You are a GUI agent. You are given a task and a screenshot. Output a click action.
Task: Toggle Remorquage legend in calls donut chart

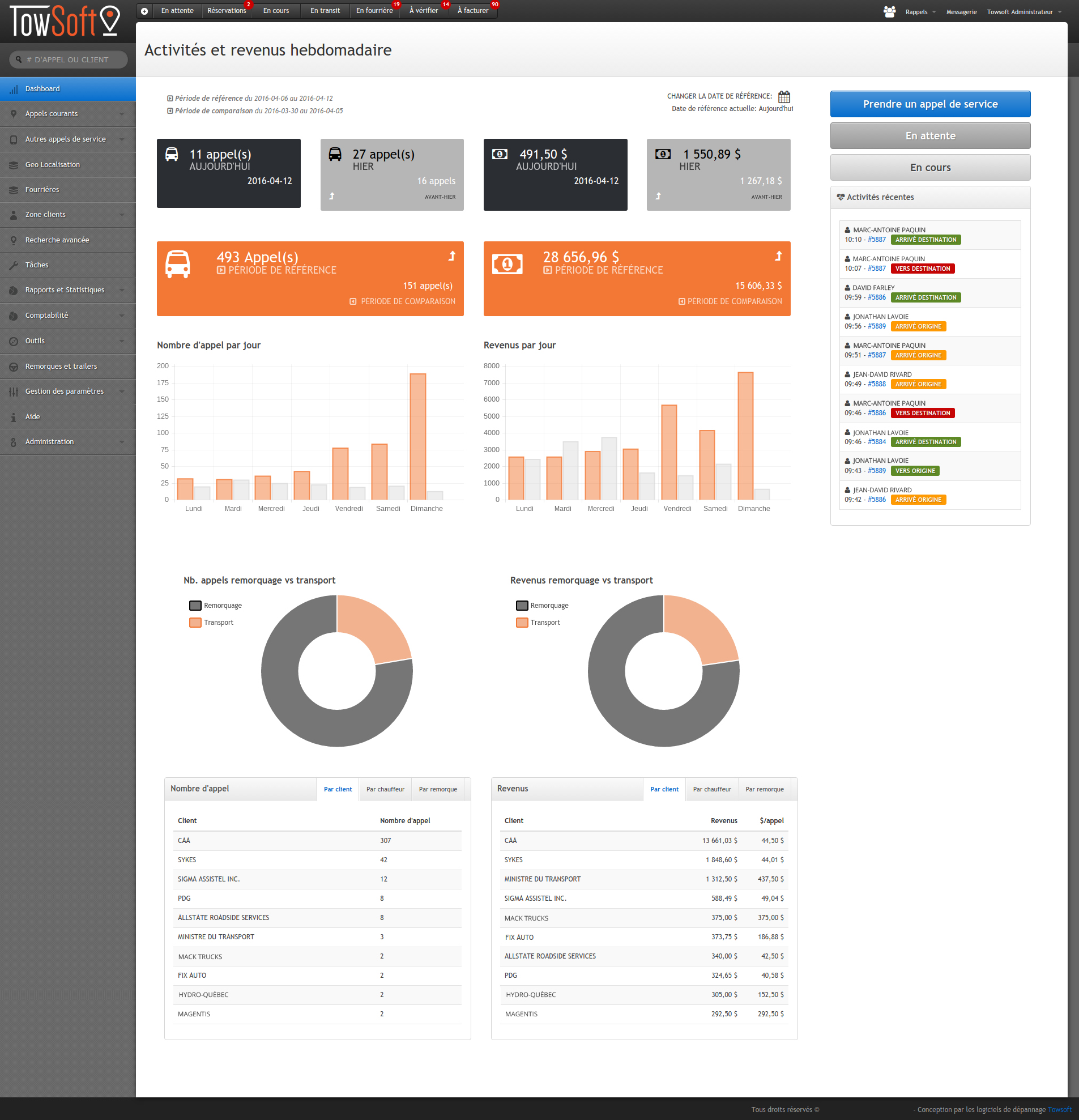tap(215, 606)
